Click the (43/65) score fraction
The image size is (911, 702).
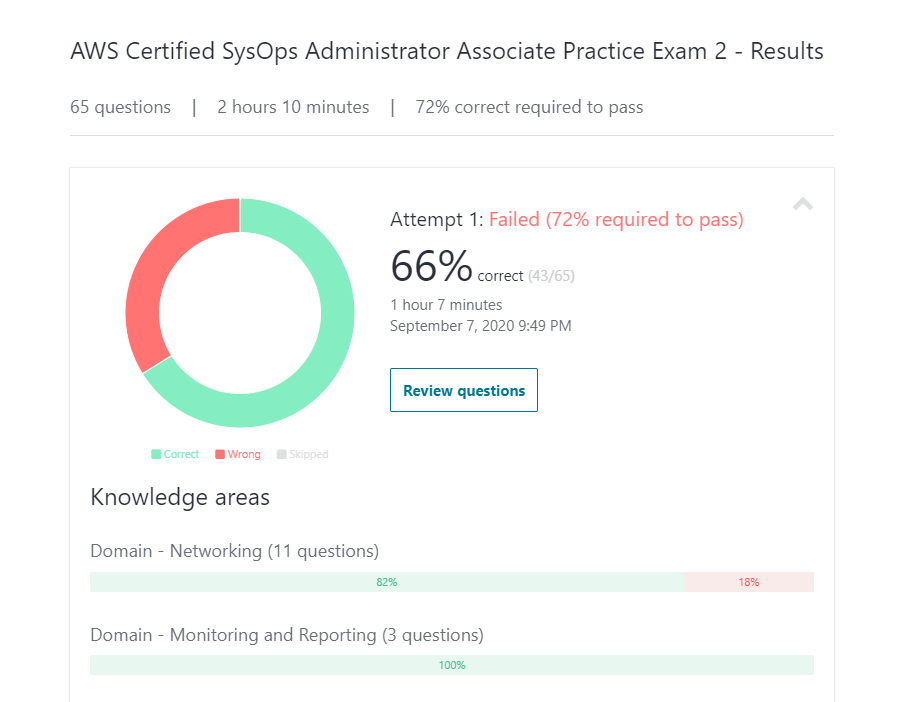point(551,276)
